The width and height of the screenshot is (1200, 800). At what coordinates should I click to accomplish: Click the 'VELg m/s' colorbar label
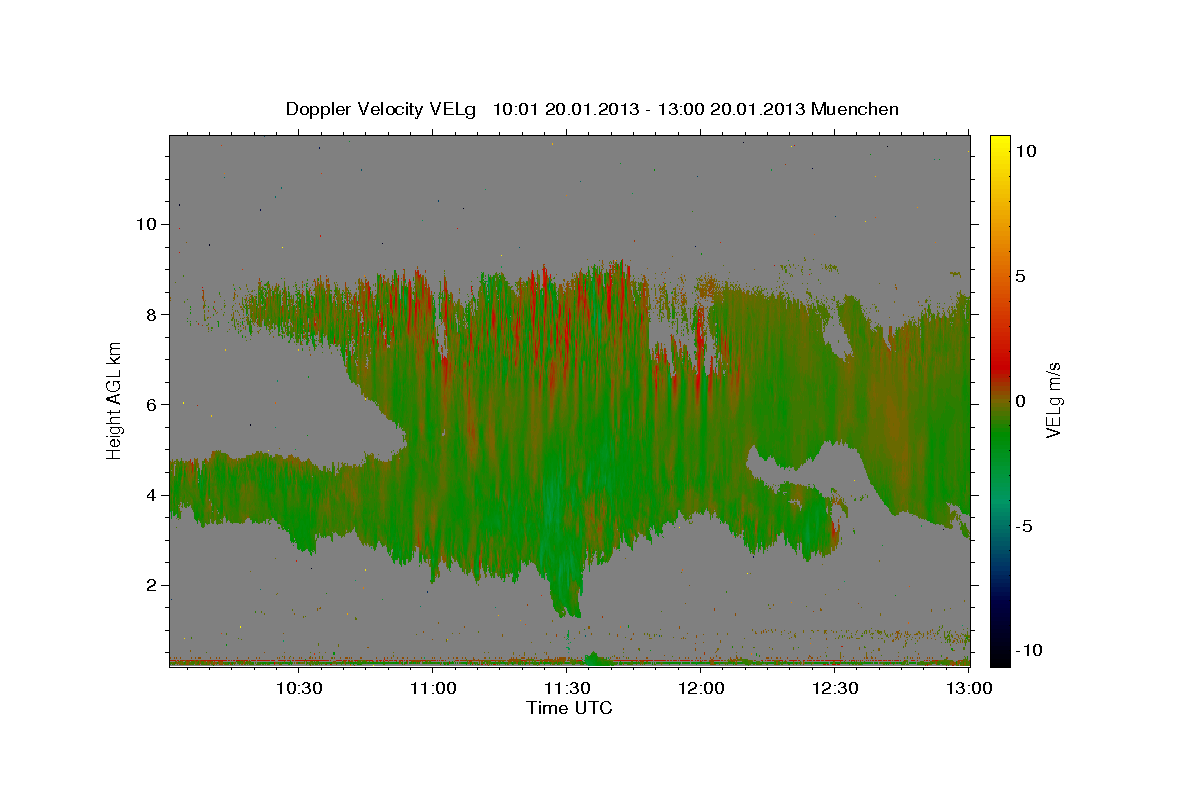point(1054,400)
